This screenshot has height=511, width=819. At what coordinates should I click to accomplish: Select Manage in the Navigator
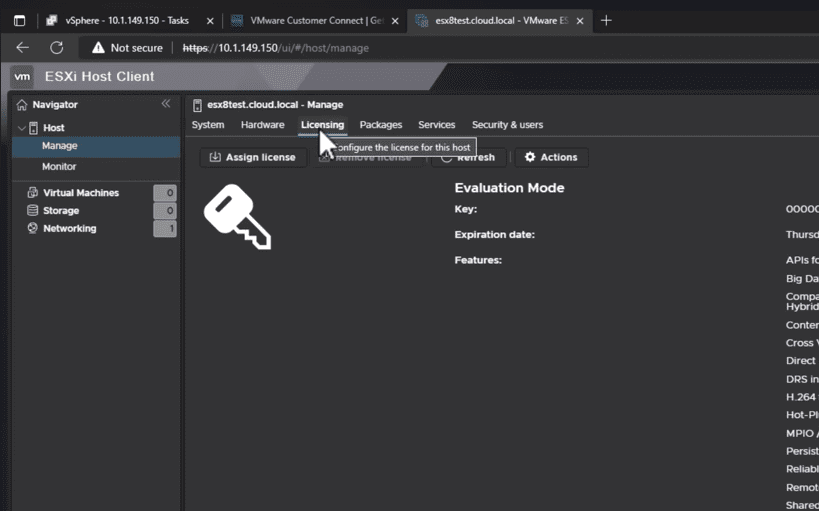tap(96, 146)
